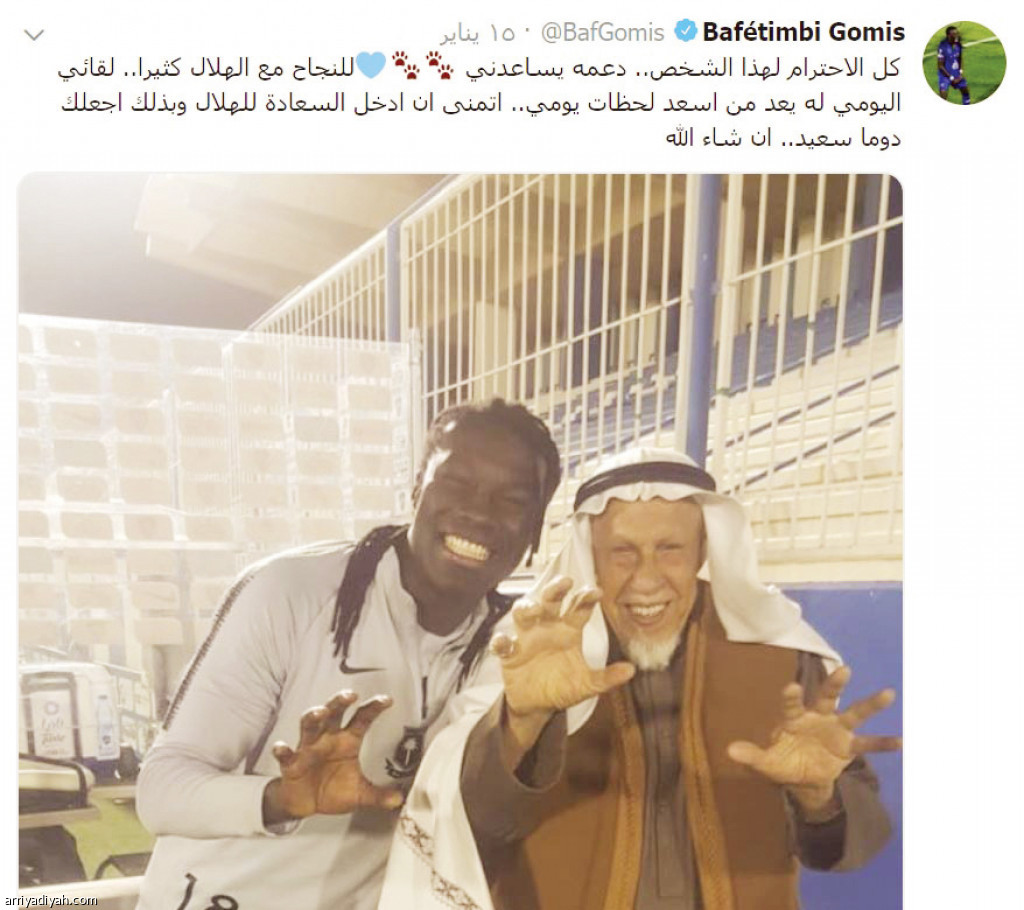This screenshot has height=910, width=1024.
Task: Open the round profile avatar
Action: coord(964,63)
